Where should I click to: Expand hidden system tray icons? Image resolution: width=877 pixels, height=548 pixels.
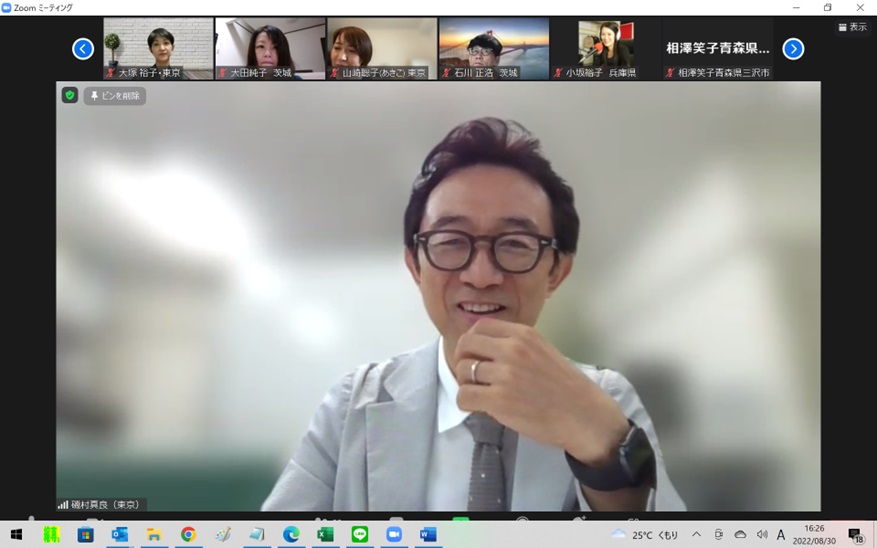pyautogui.click(x=696, y=535)
